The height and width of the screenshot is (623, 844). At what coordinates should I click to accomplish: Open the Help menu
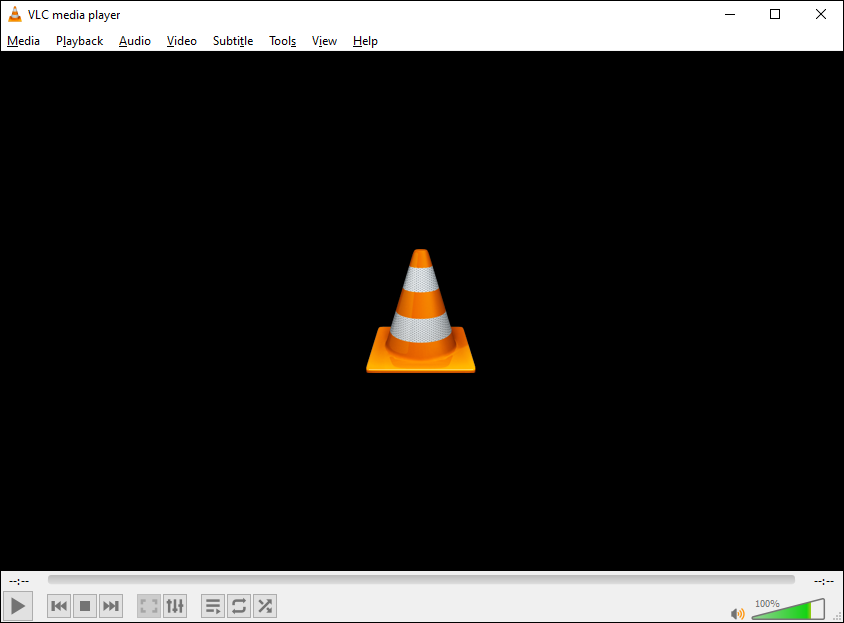click(x=365, y=41)
